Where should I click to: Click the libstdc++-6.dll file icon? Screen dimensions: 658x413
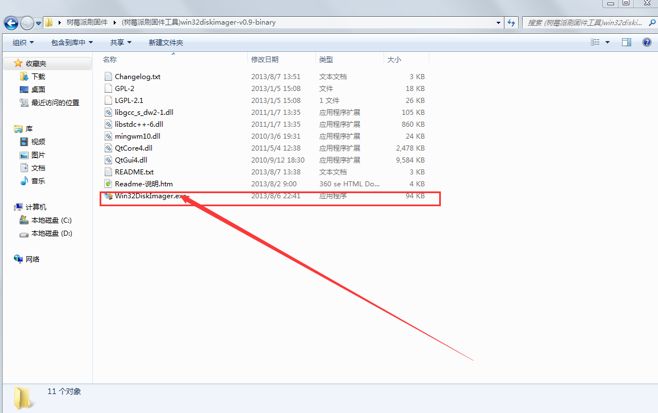point(108,124)
